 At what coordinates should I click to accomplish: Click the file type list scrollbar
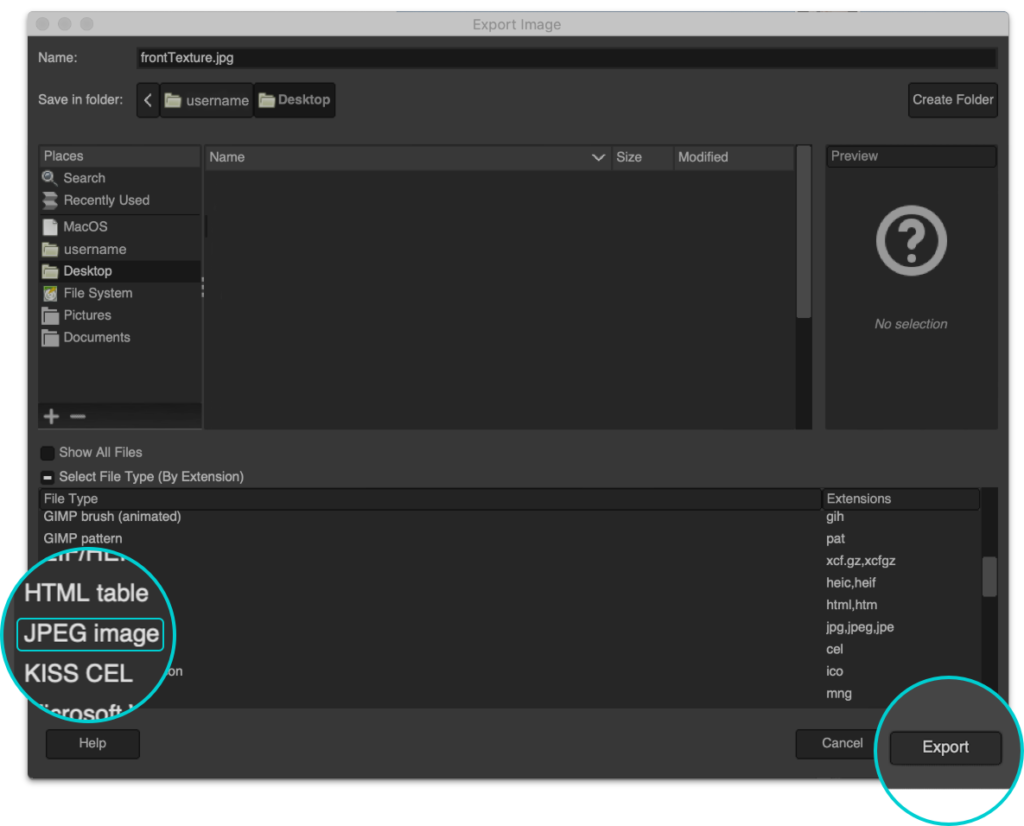989,577
